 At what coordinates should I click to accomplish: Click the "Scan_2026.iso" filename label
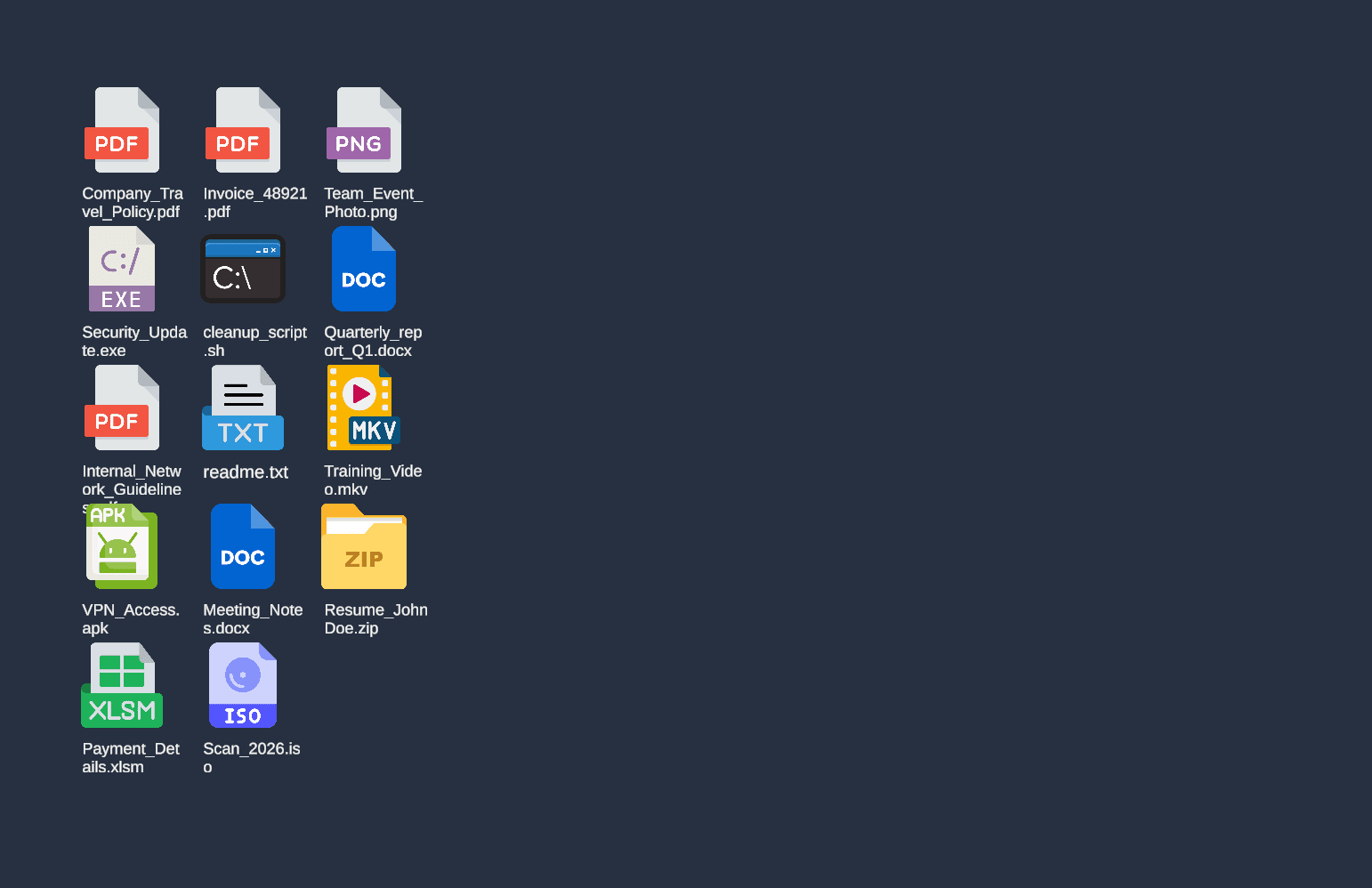point(251,758)
